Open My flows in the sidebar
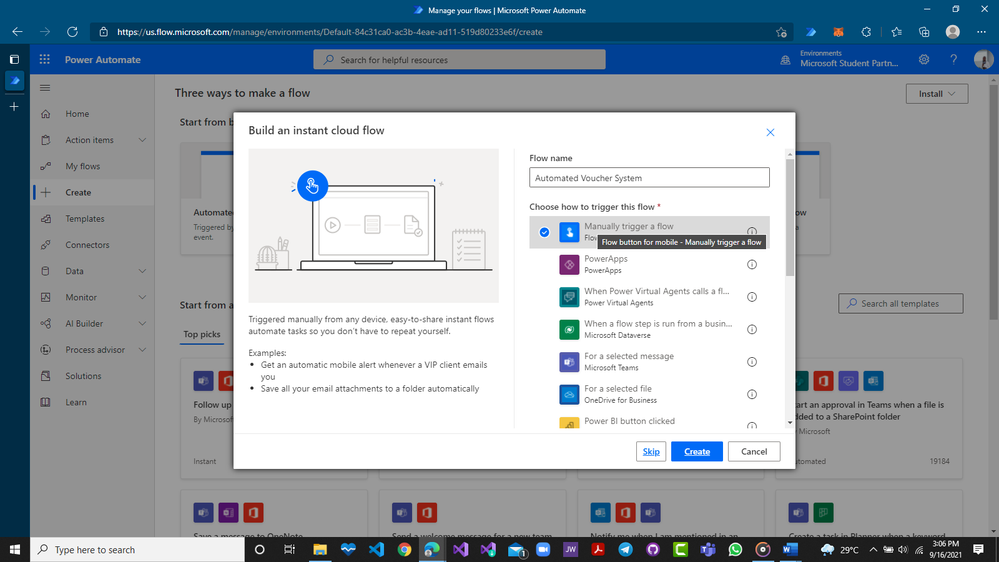 pyautogui.click(x=83, y=166)
